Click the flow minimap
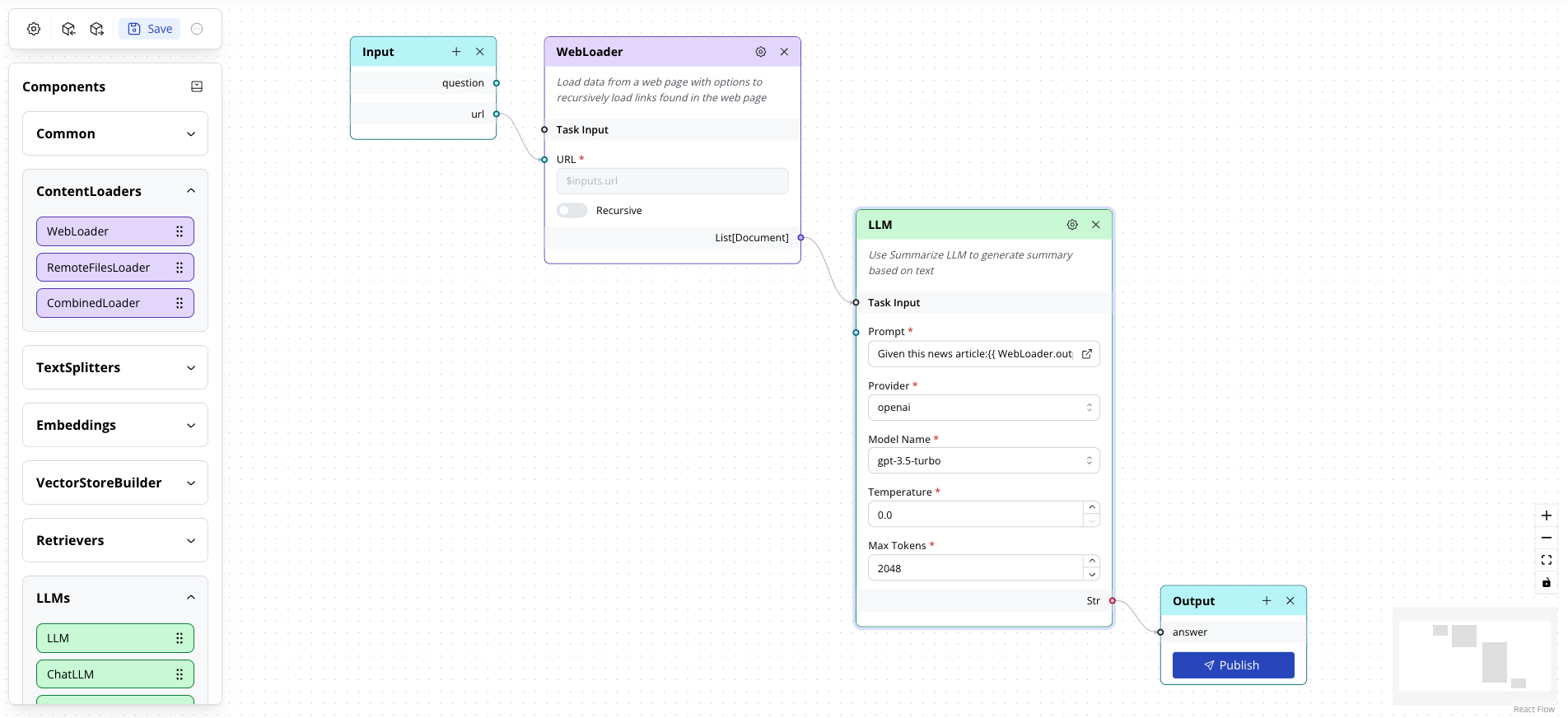Image resolution: width=1568 pixels, height=718 pixels. click(x=1475, y=656)
